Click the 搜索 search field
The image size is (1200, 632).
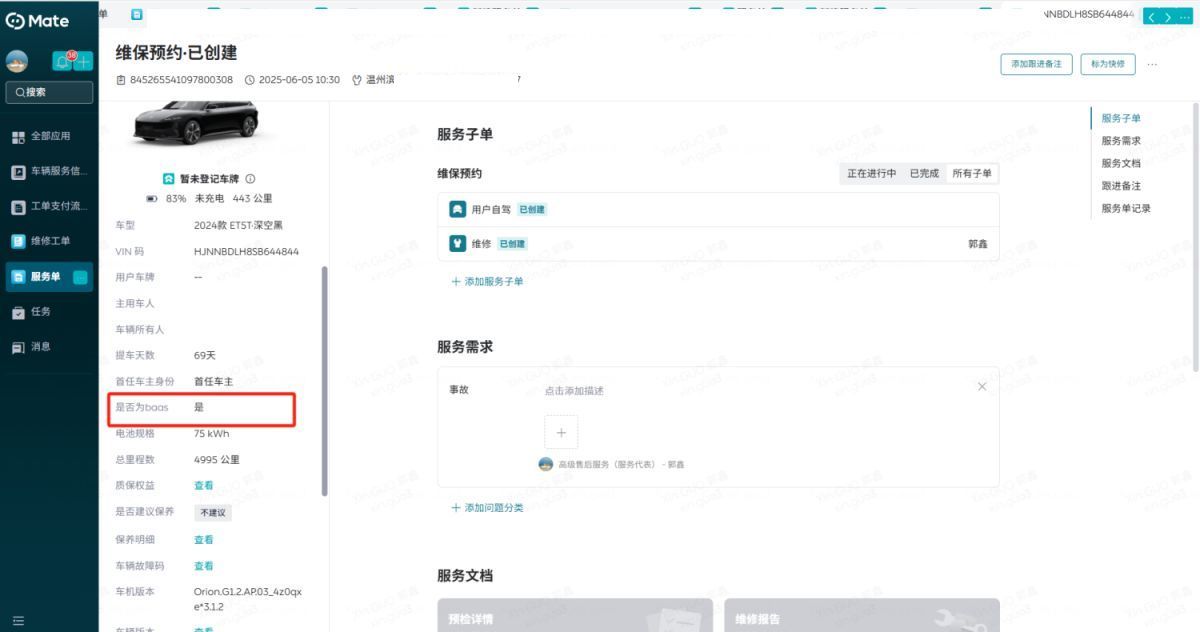coord(50,92)
